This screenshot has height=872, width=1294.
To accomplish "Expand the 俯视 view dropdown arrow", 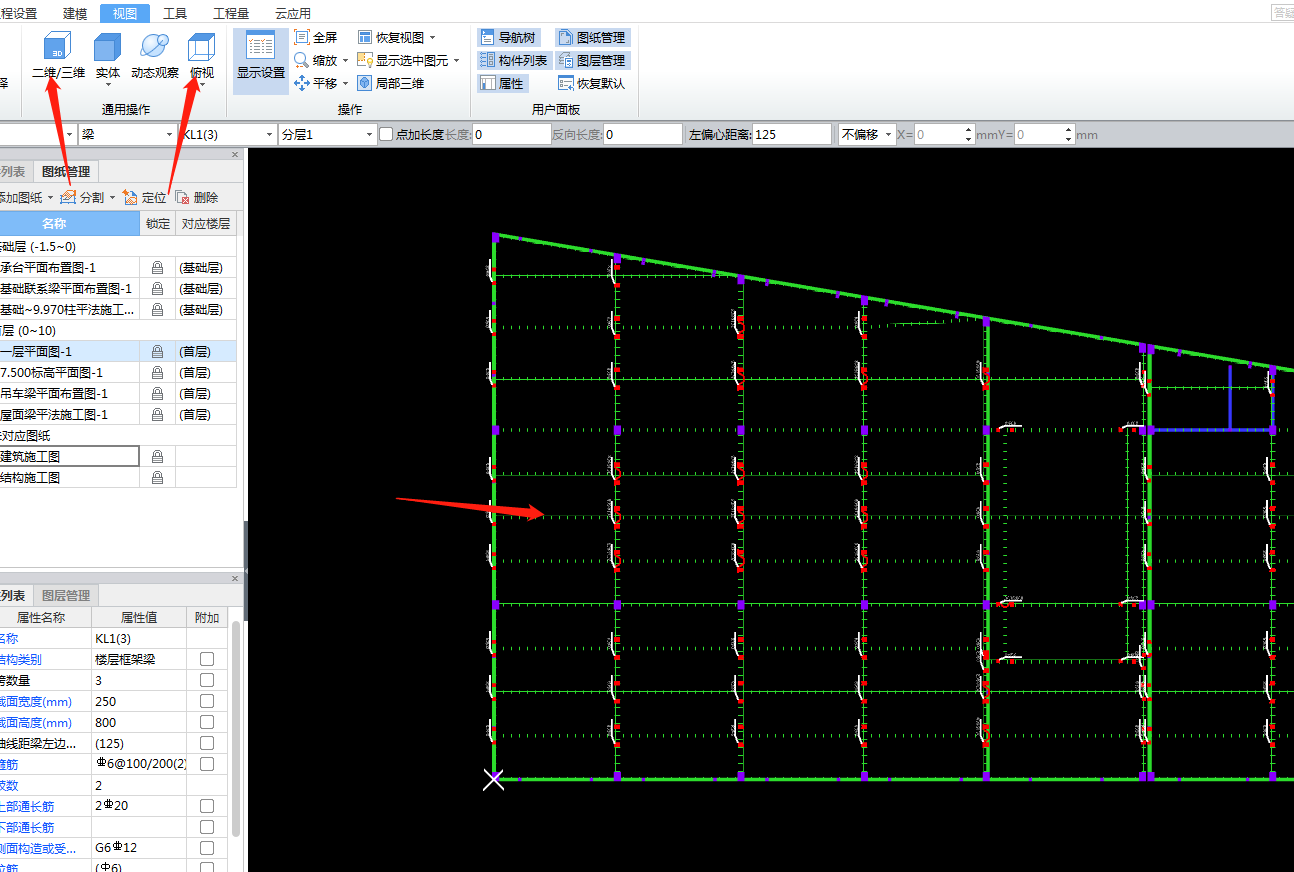I will click(x=202, y=85).
